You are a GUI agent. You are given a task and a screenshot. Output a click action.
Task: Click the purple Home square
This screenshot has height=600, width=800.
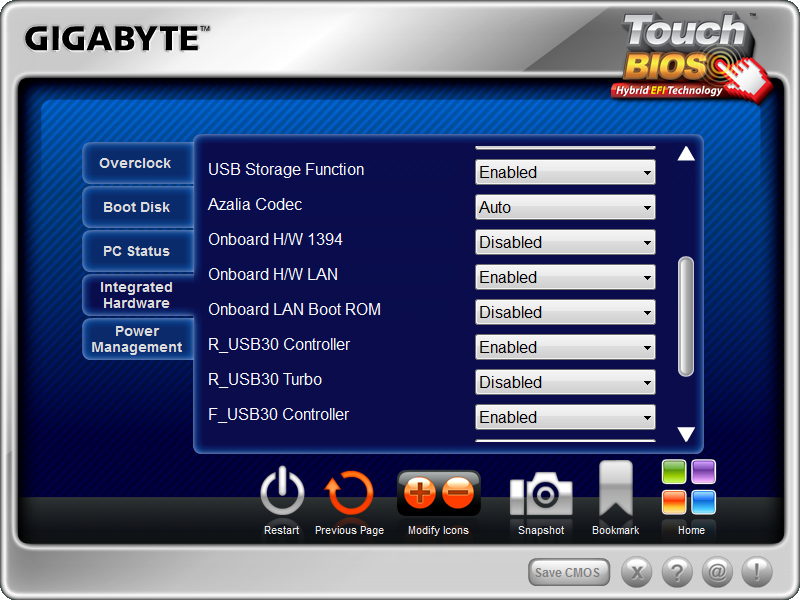(704, 471)
